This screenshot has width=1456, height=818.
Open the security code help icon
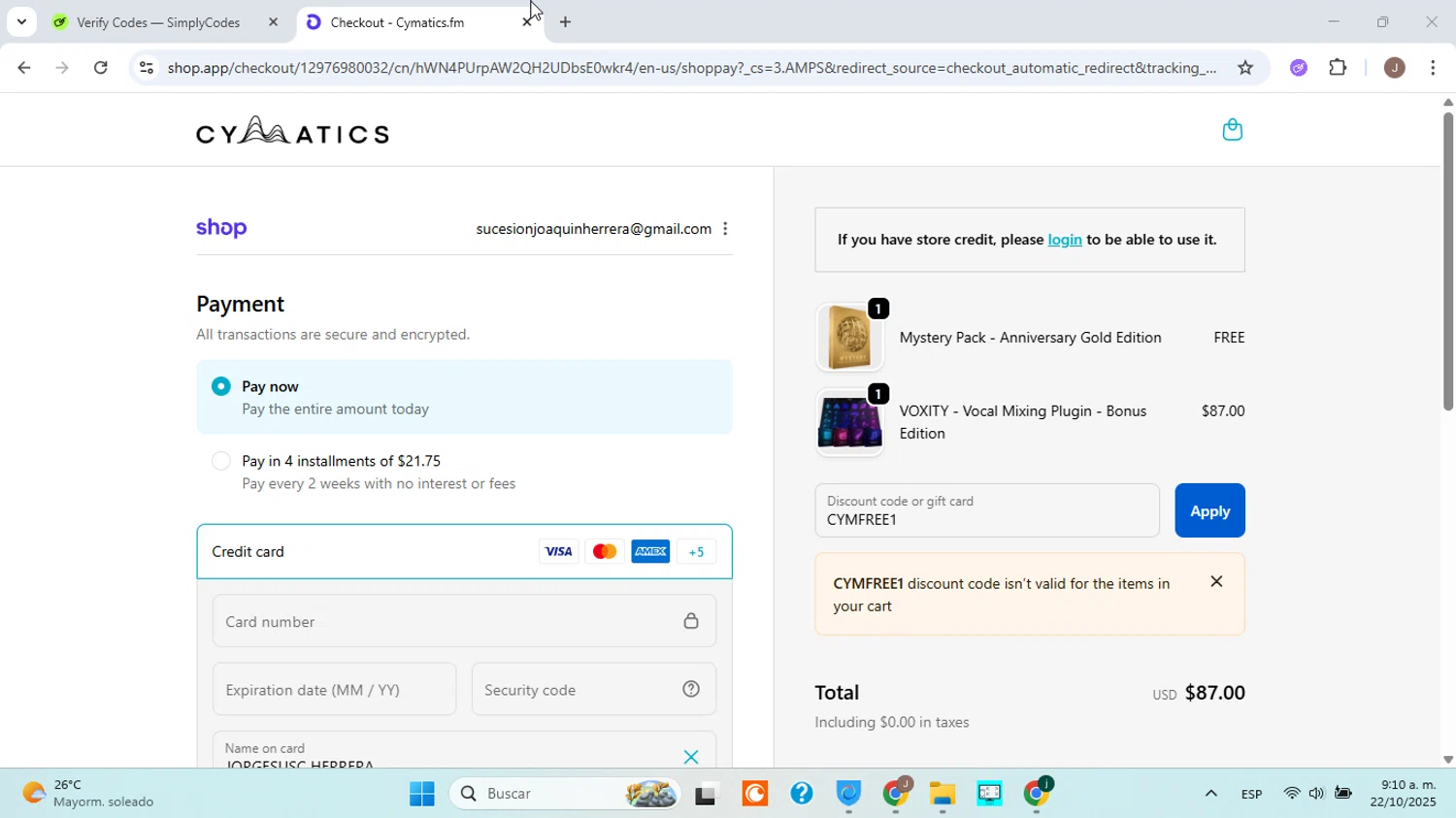pos(691,689)
